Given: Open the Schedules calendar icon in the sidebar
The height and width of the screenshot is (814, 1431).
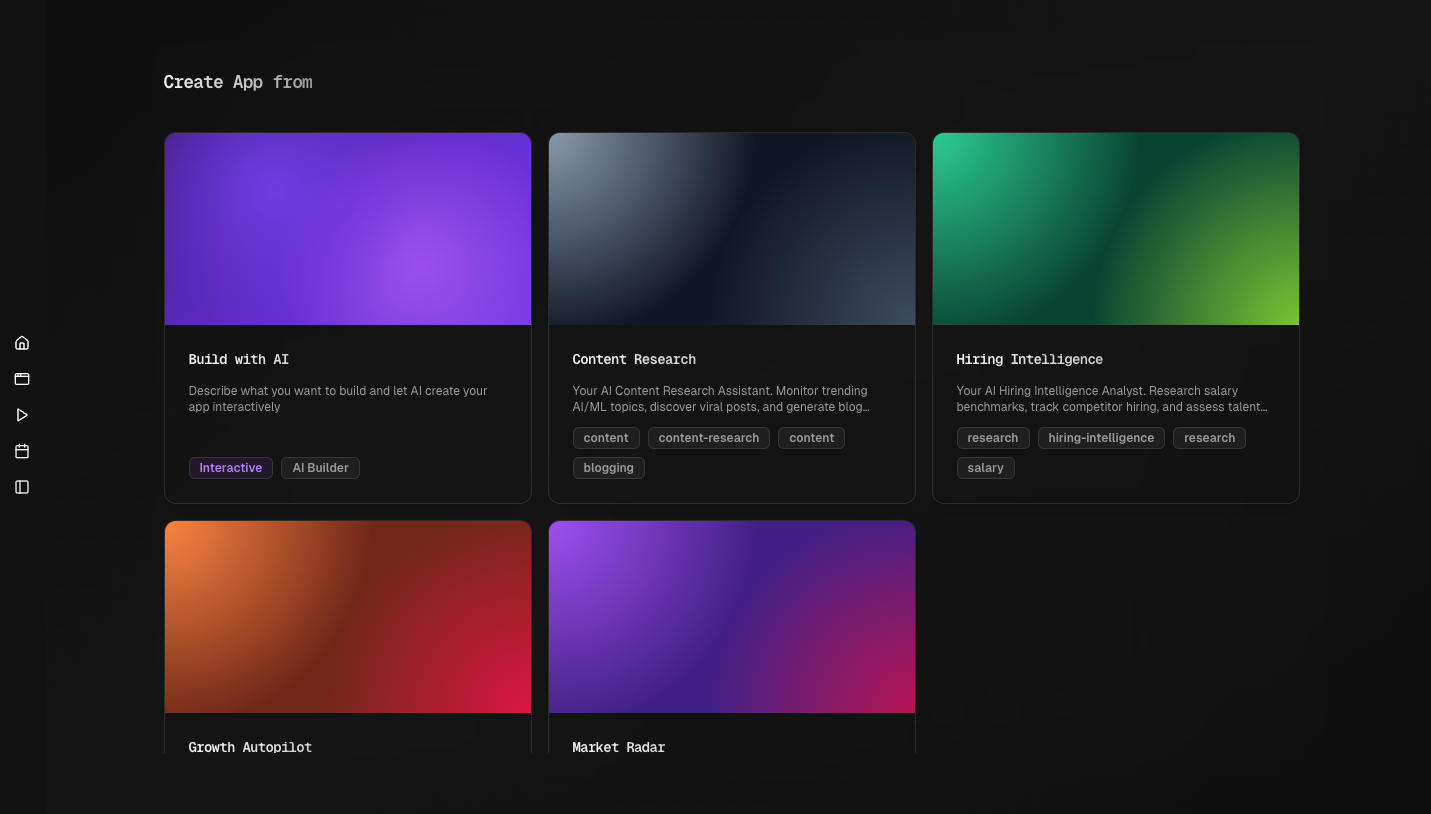Looking at the screenshot, I should (21, 450).
